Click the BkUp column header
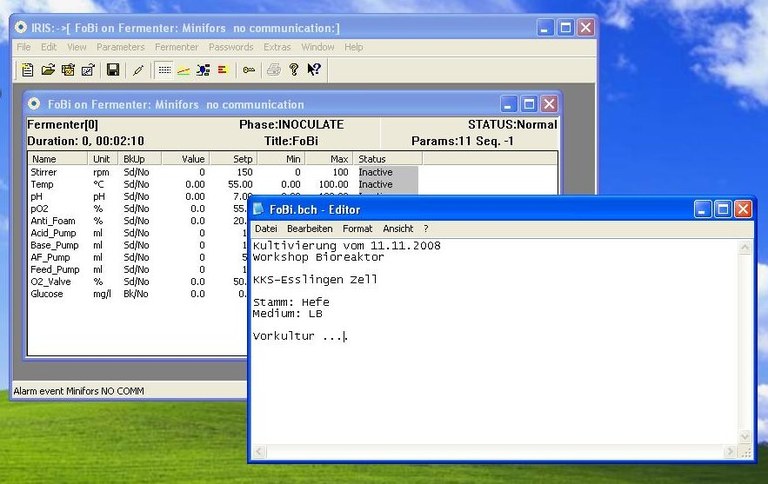 [x=140, y=159]
